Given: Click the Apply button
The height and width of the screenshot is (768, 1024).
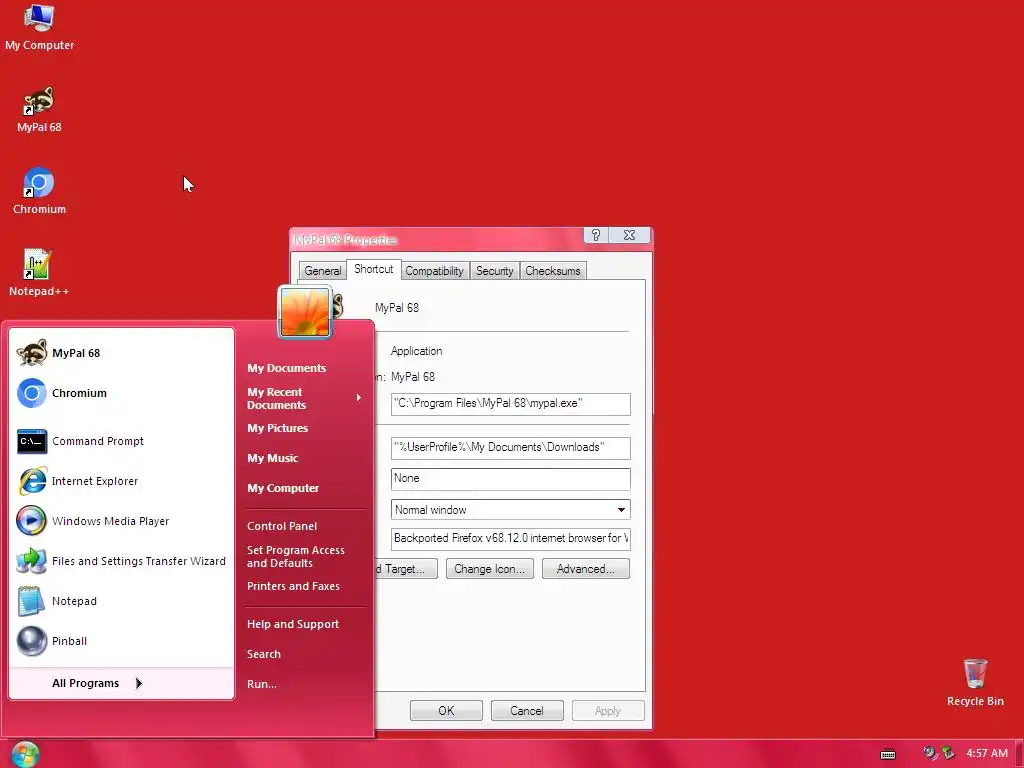Looking at the screenshot, I should tap(608, 711).
